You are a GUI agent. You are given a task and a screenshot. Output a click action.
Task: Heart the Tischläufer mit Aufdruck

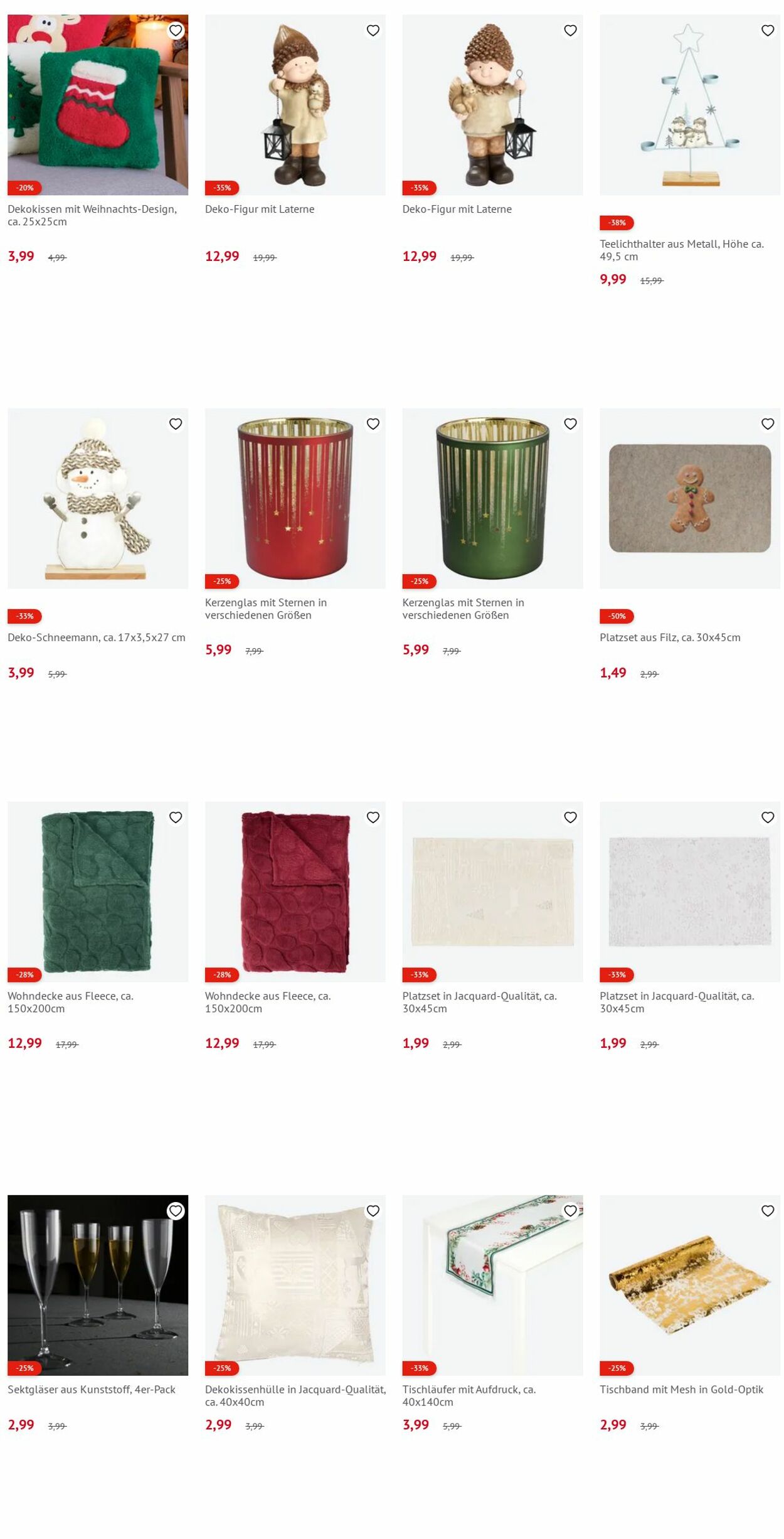tap(570, 1210)
